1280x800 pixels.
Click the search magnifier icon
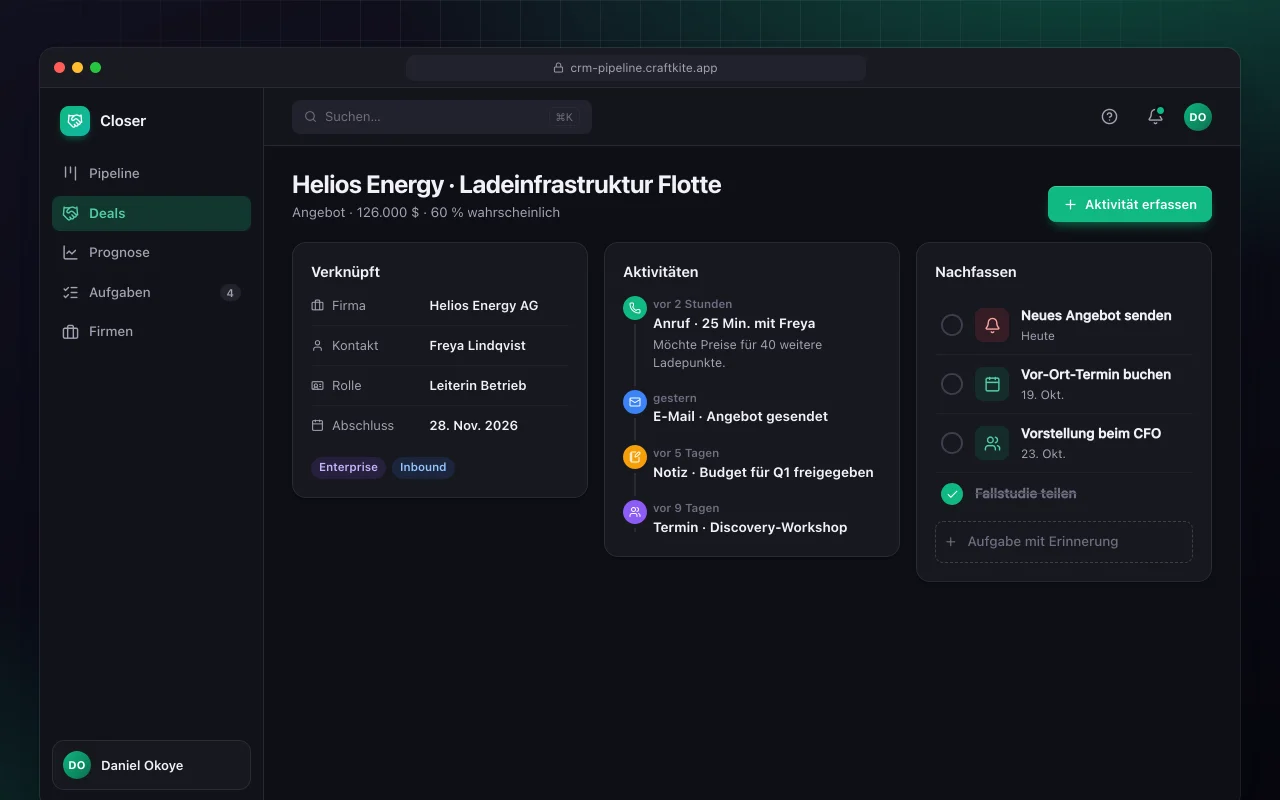pyautogui.click(x=311, y=117)
